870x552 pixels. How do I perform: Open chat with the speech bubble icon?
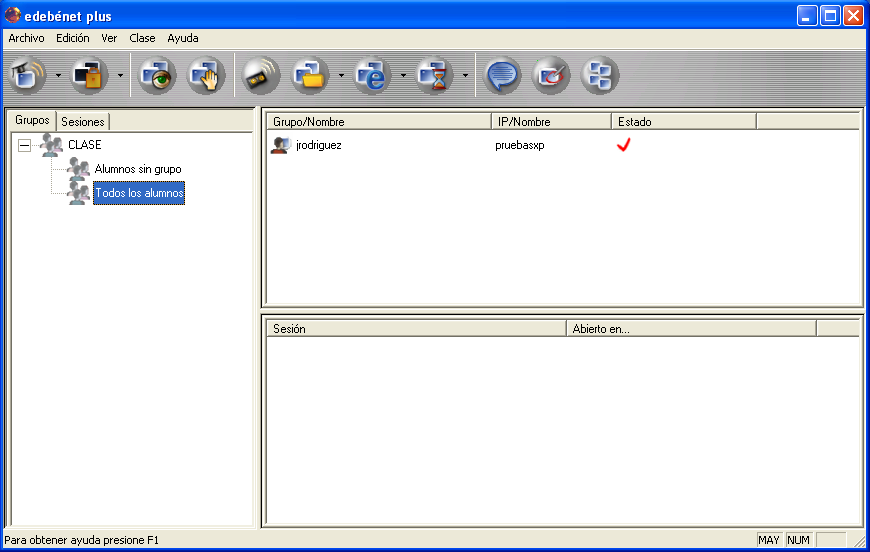pyautogui.click(x=502, y=76)
